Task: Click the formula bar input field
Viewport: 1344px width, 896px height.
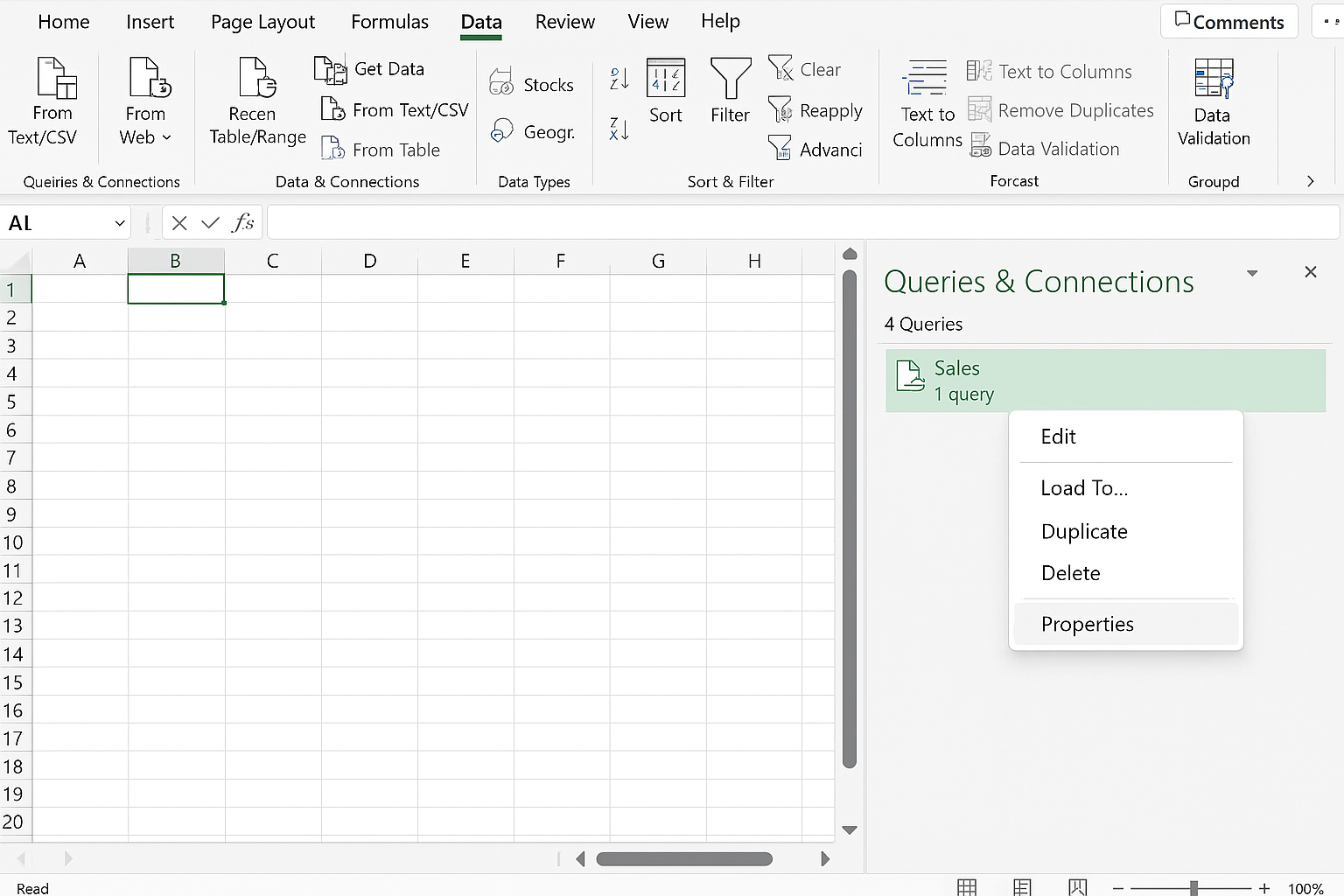Action: tap(803, 223)
